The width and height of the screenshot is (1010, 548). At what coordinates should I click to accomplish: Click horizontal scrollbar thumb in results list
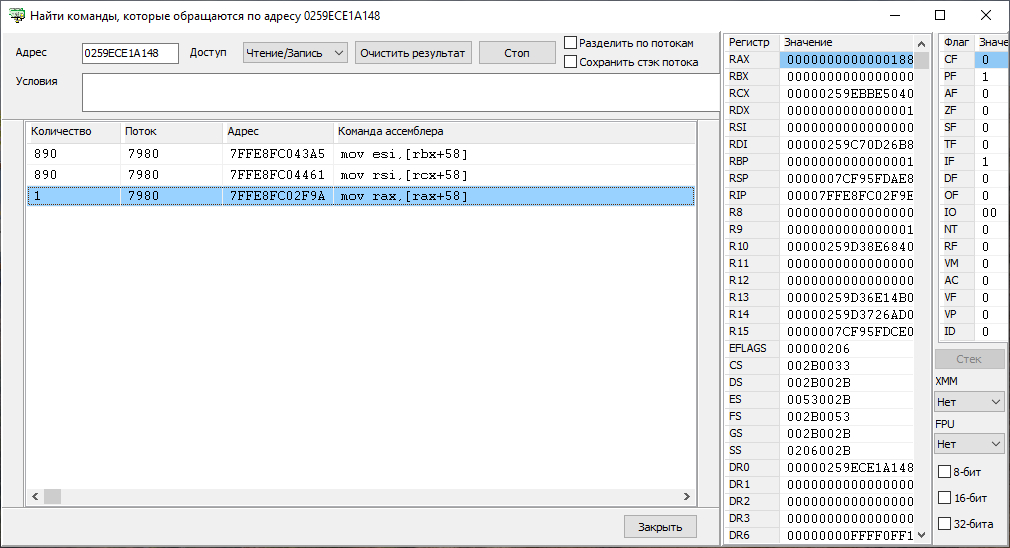(x=52, y=496)
